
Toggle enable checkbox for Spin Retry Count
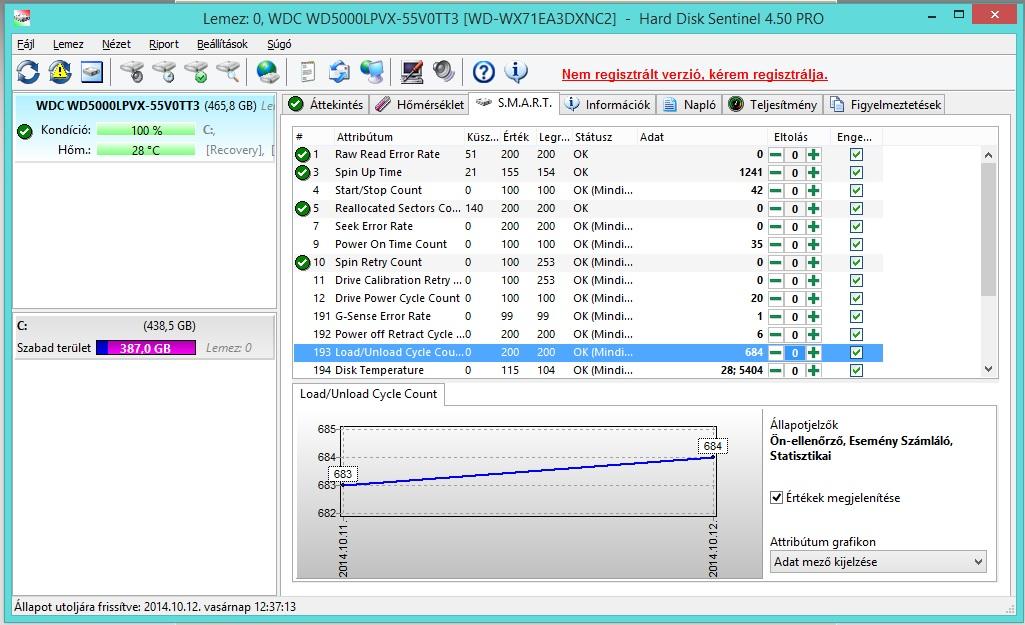tap(856, 263)
